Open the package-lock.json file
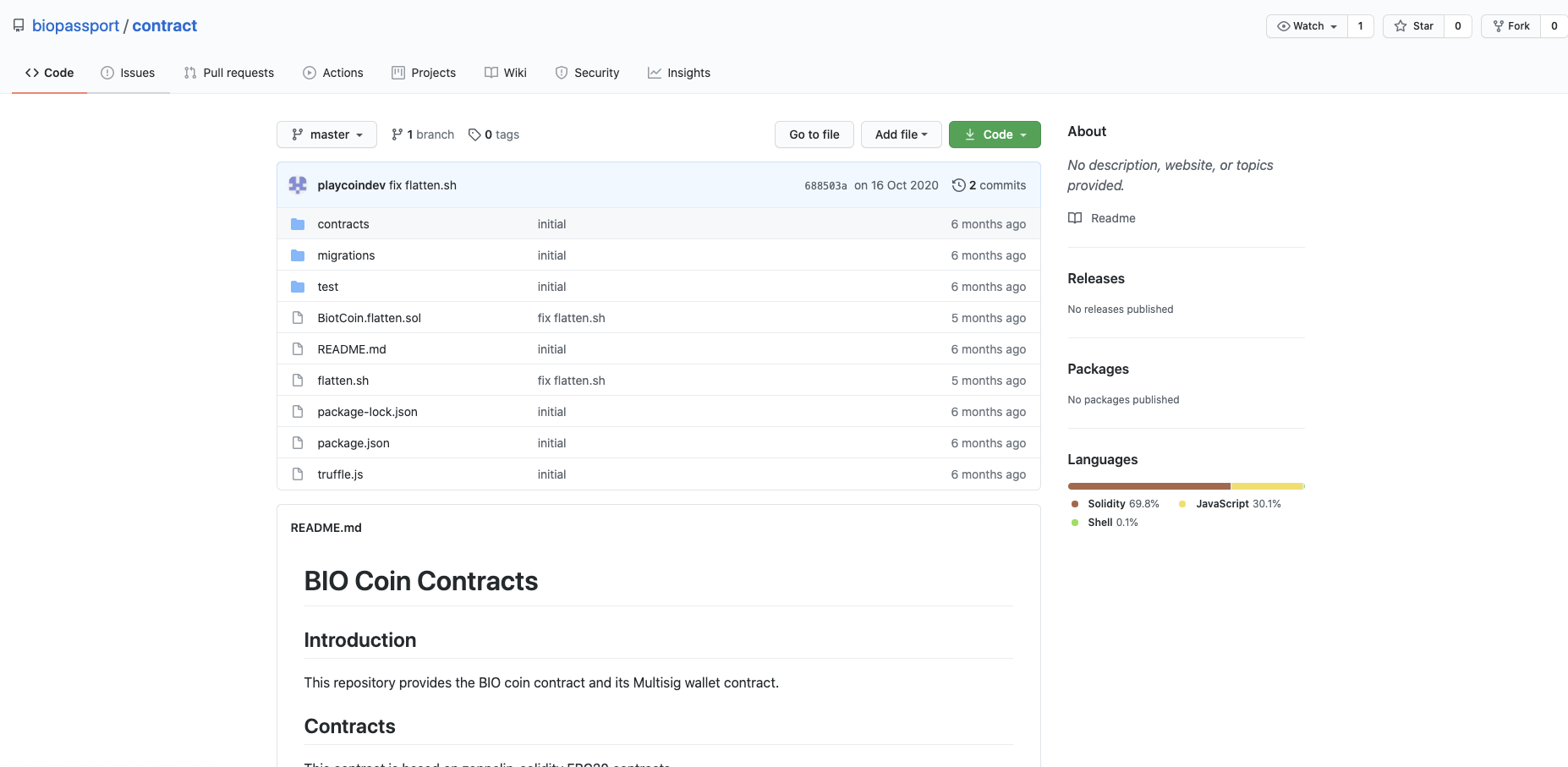This screenshot has height=767, width=1568. [x=368, y=412]
